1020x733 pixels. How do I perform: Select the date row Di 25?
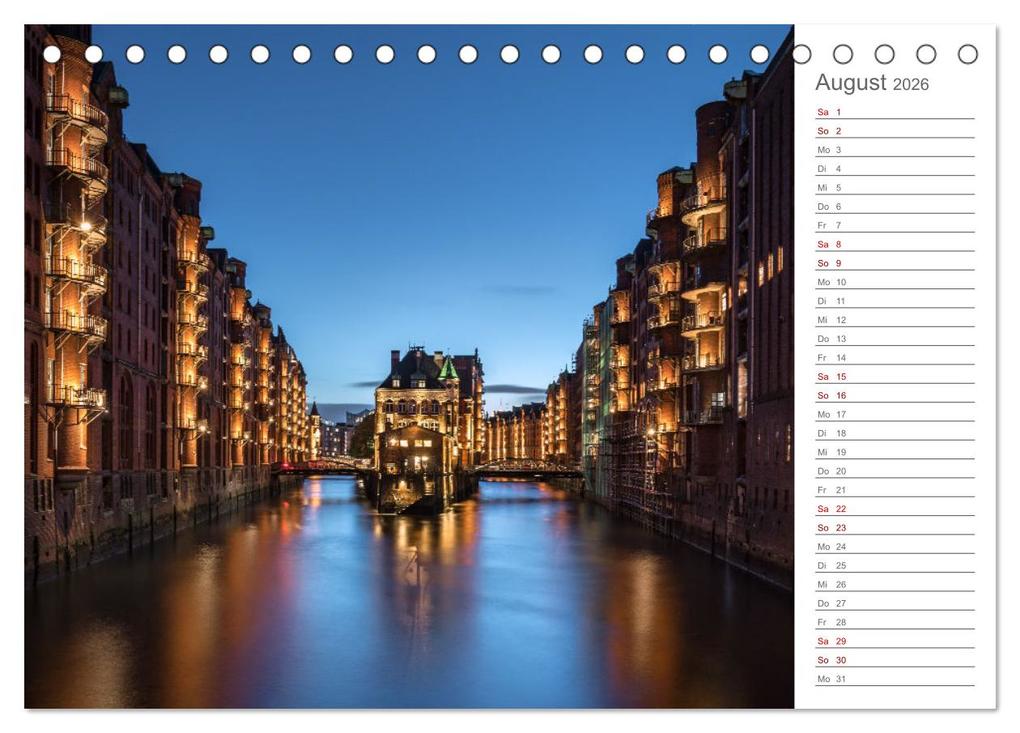tap(895, 565)
